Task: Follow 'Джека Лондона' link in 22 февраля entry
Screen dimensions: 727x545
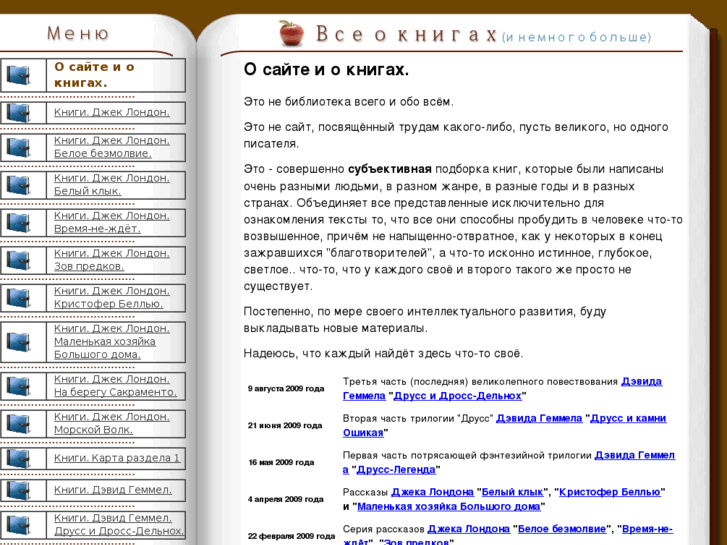Action: pos(468,529)
